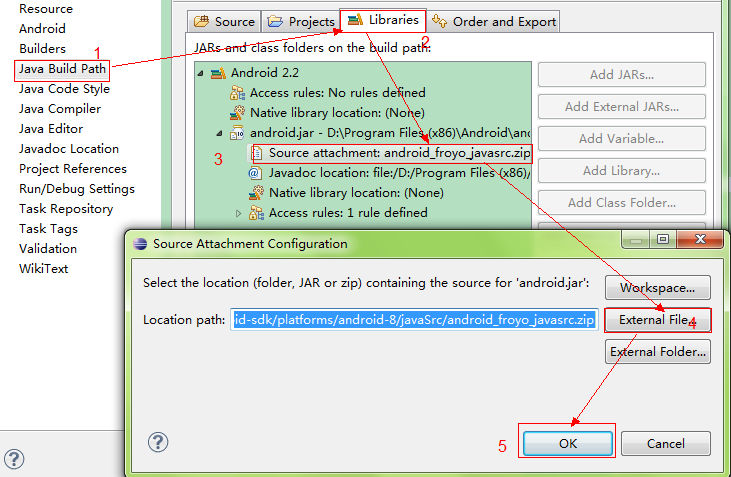Click the Libraries tab books icon
The image size is (731, 477).
click(x=355, y=20)
